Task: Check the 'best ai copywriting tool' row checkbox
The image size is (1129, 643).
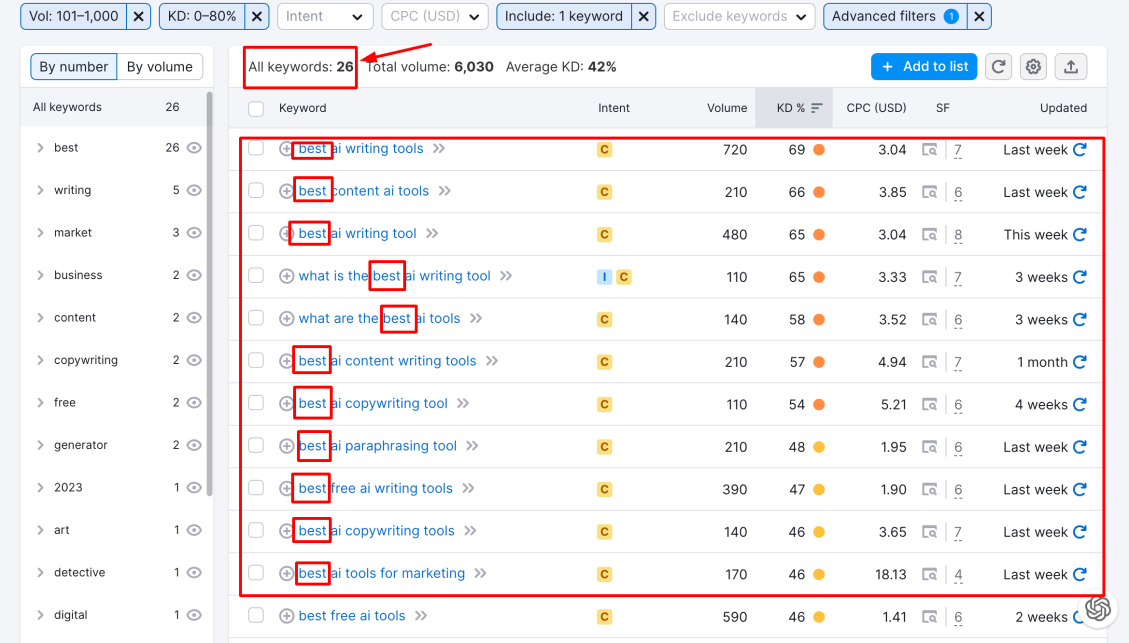Action: (256, 404)
